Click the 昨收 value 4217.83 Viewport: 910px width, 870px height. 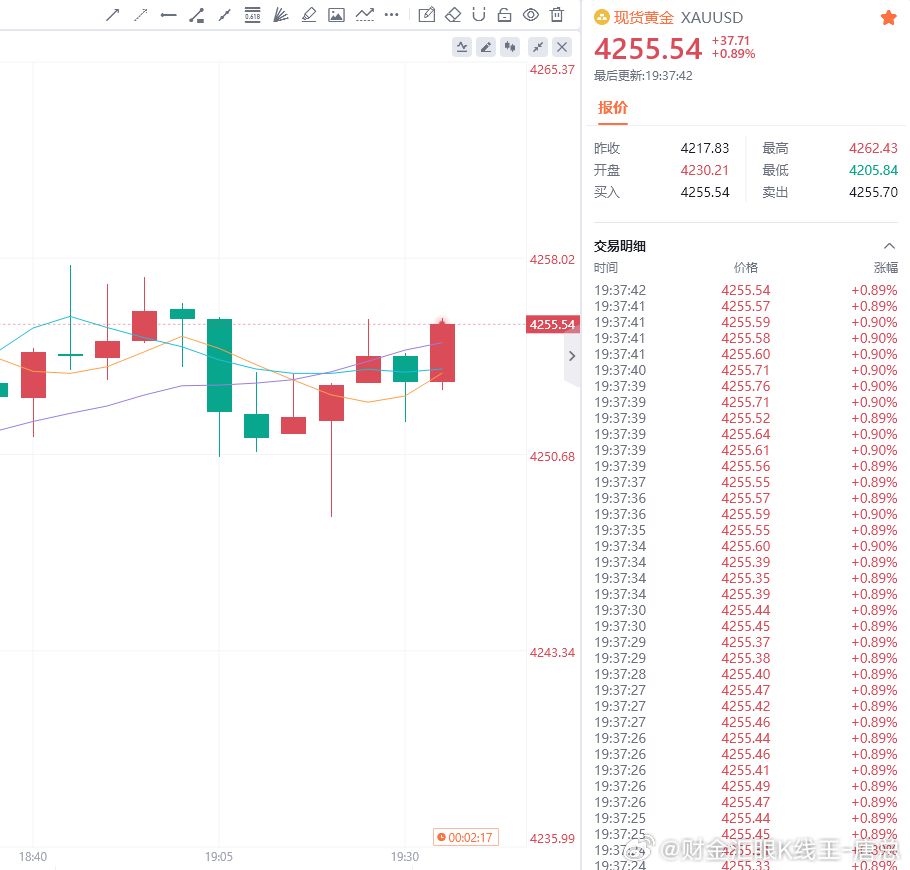click(x=705, y=149)
